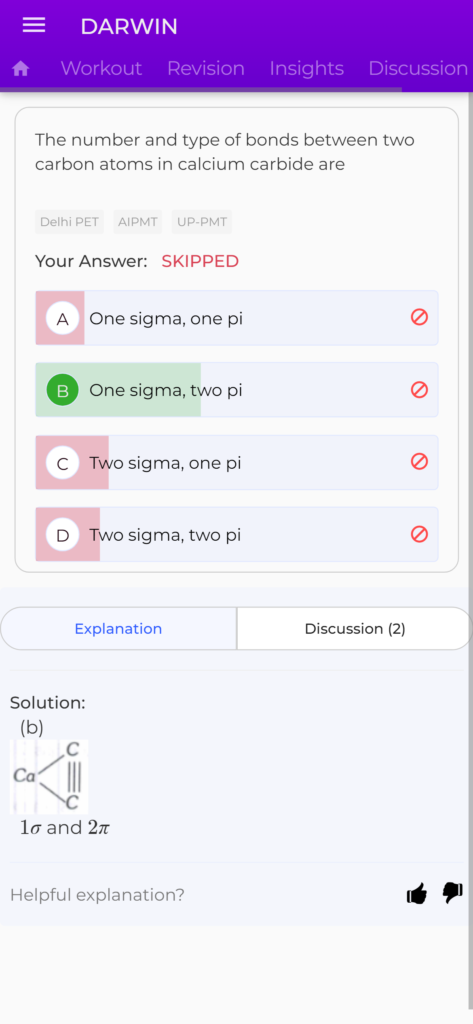Screen dimensions: 473x1024
Task: Open Discussion (2) comments
Action: [x=355, y=628]
